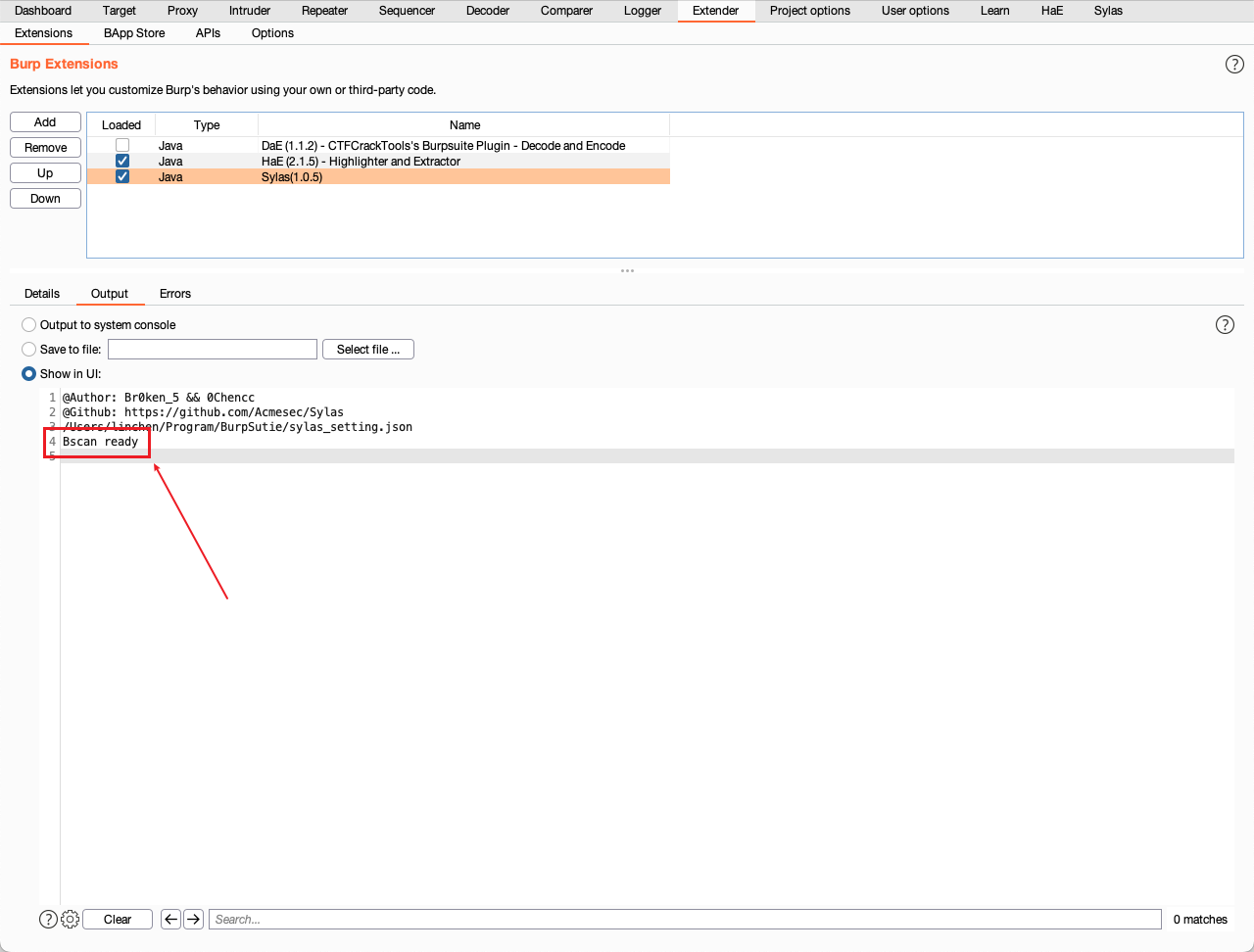Switch to the Target tab

[x=120, y=11]
